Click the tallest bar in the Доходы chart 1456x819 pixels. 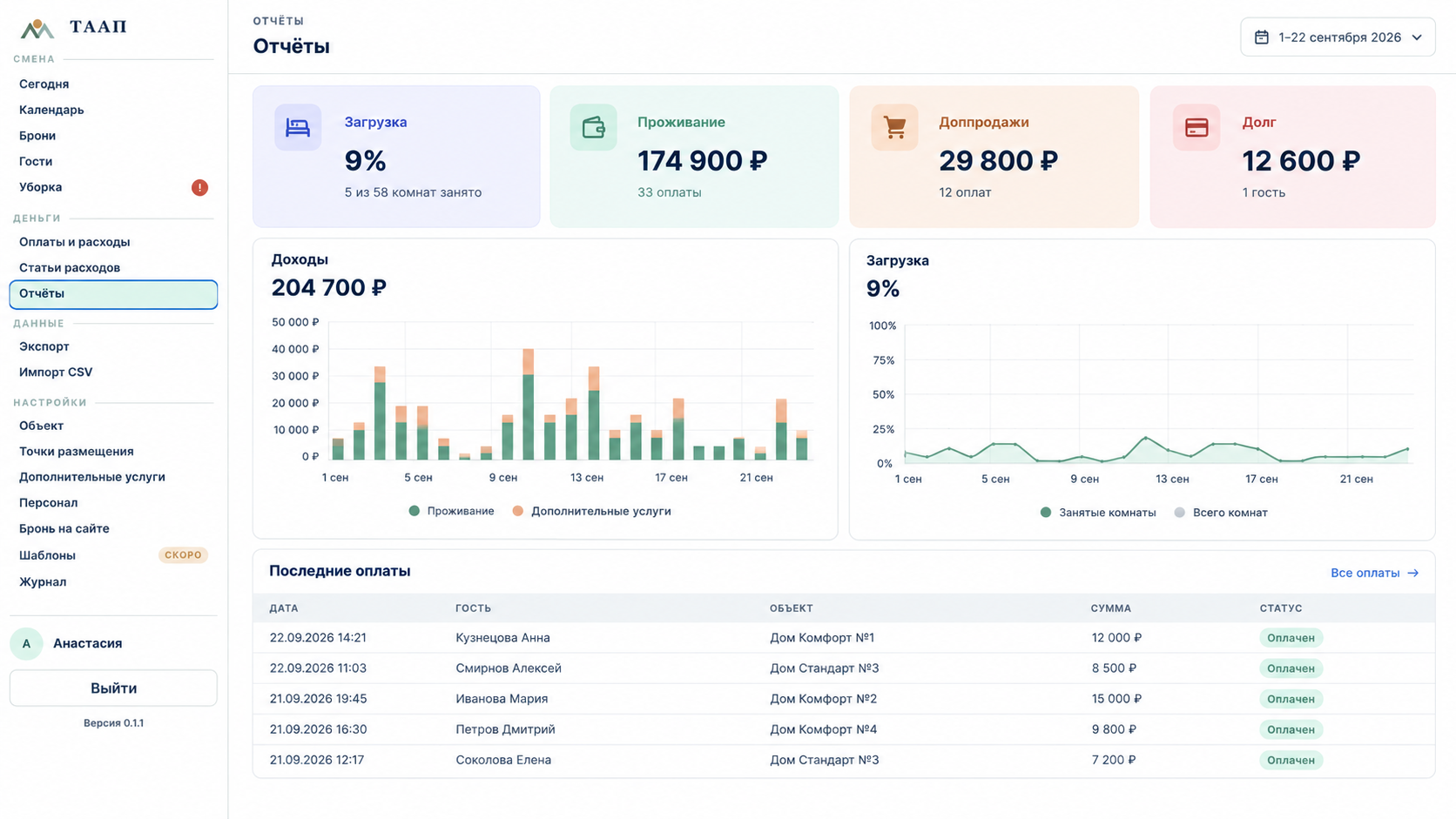pyautogui.click(x=528, y=404)
